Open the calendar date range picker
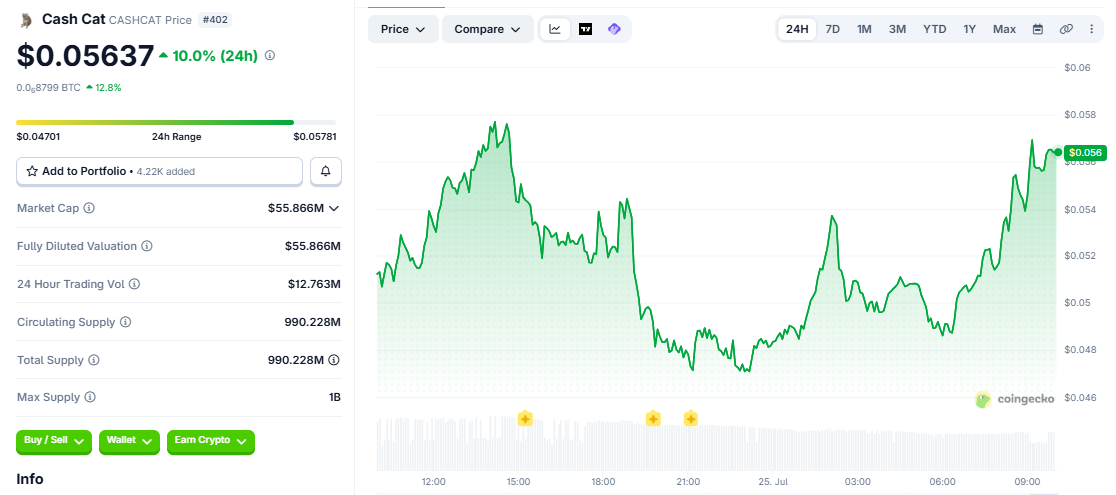This screenshot has height=495, width=1116. [1038, 29]
